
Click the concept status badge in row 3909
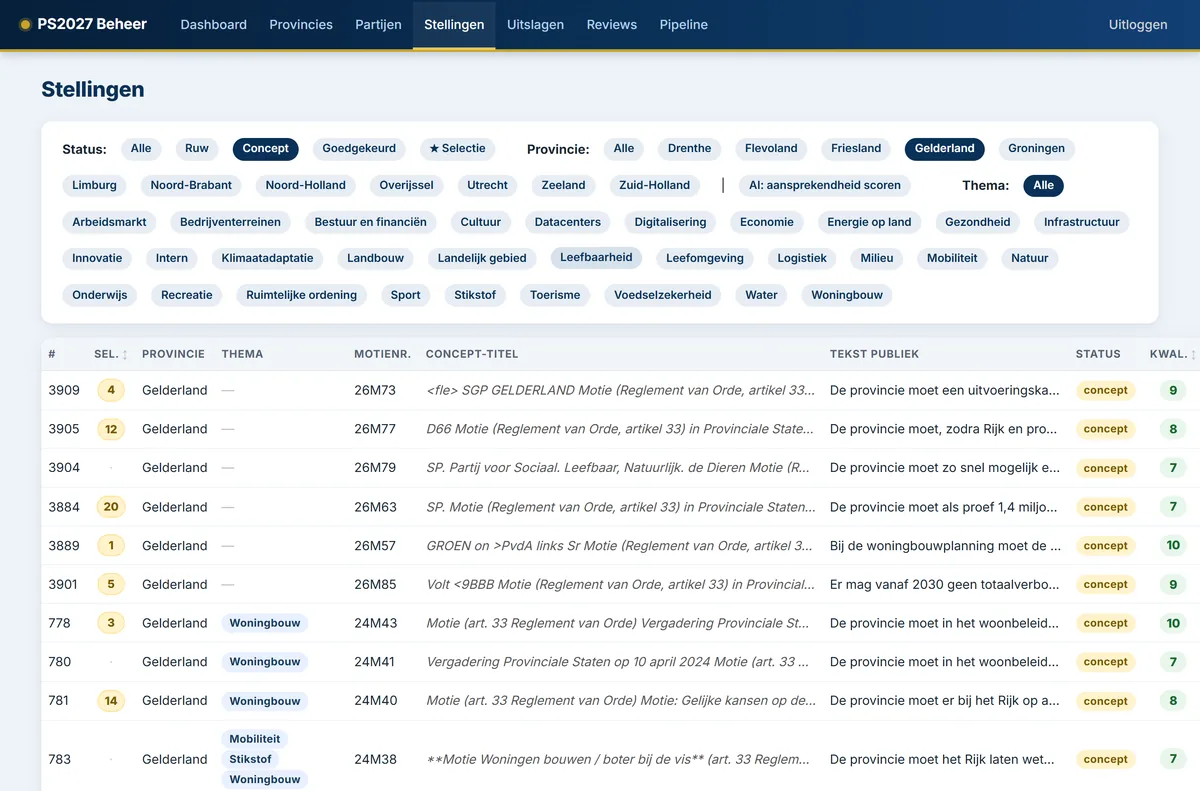click(x=1105, y=390)
